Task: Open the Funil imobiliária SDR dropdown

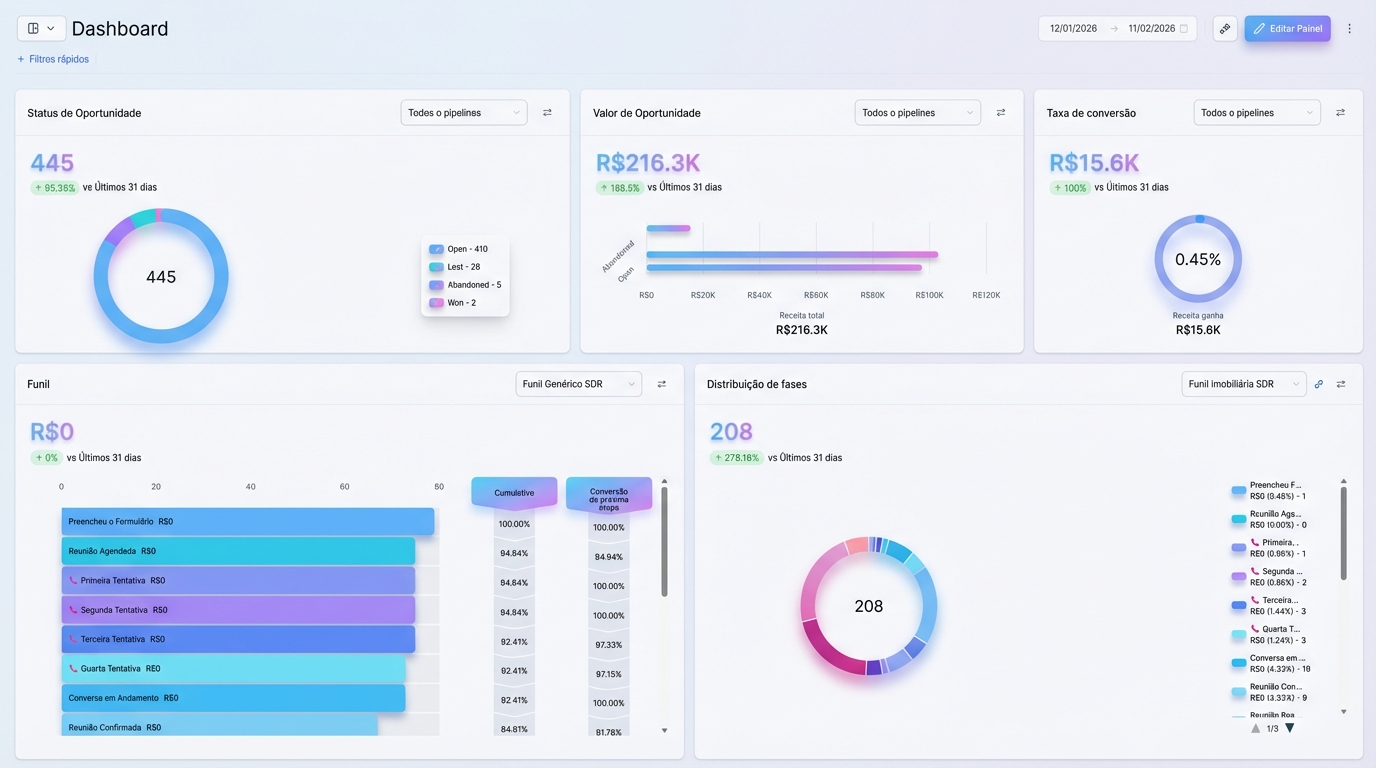Action: (1244, 384)
